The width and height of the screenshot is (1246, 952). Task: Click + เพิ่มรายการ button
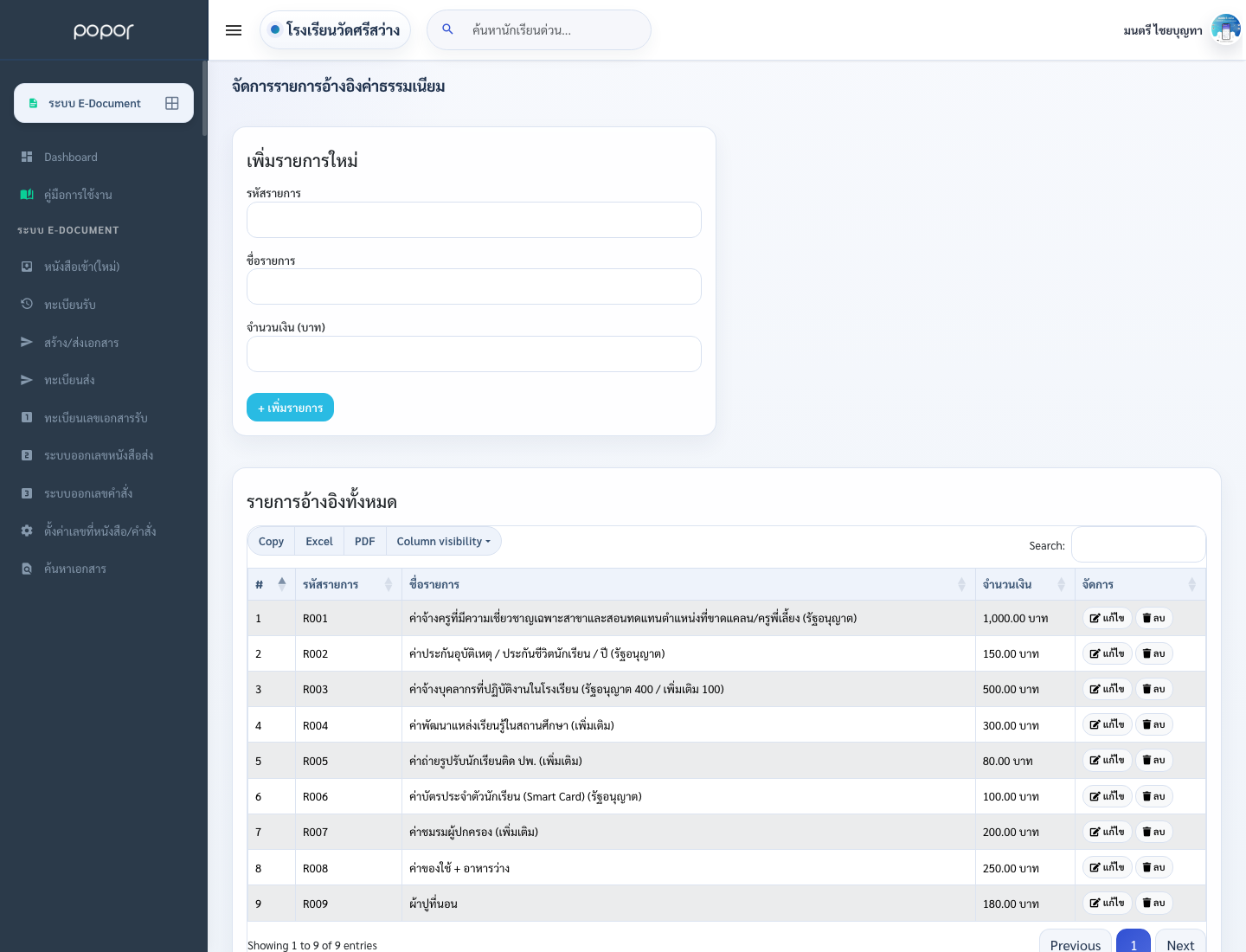[290, 408]
